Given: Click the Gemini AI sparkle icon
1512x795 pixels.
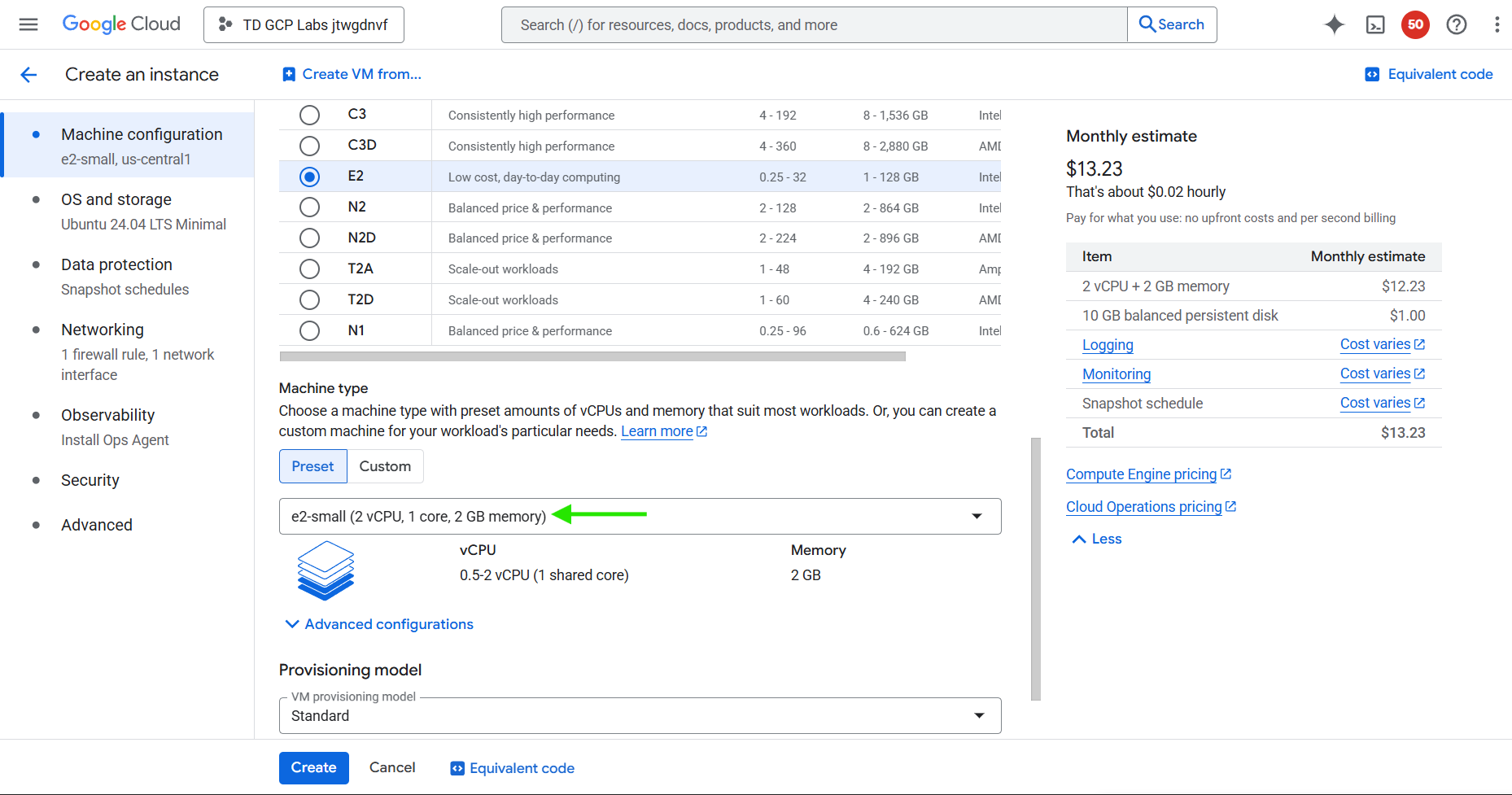Looking at the screenshot, I should point(1334,24).
